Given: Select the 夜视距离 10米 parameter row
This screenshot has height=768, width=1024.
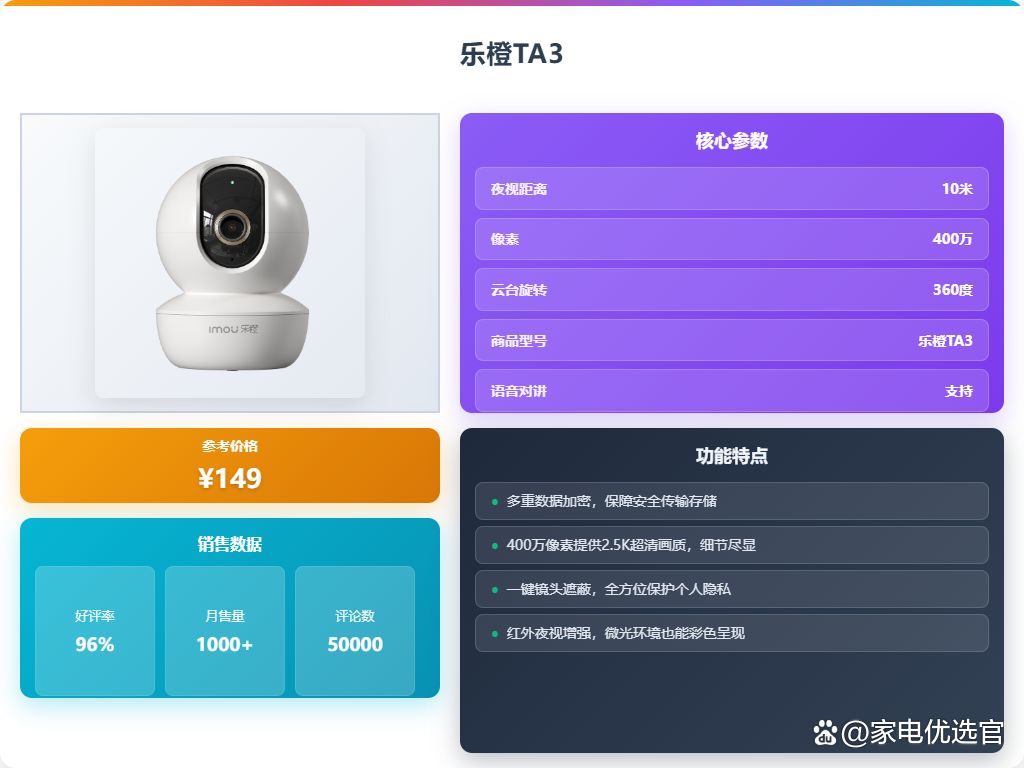Looking at the screenshot, I should coord(731,189).
